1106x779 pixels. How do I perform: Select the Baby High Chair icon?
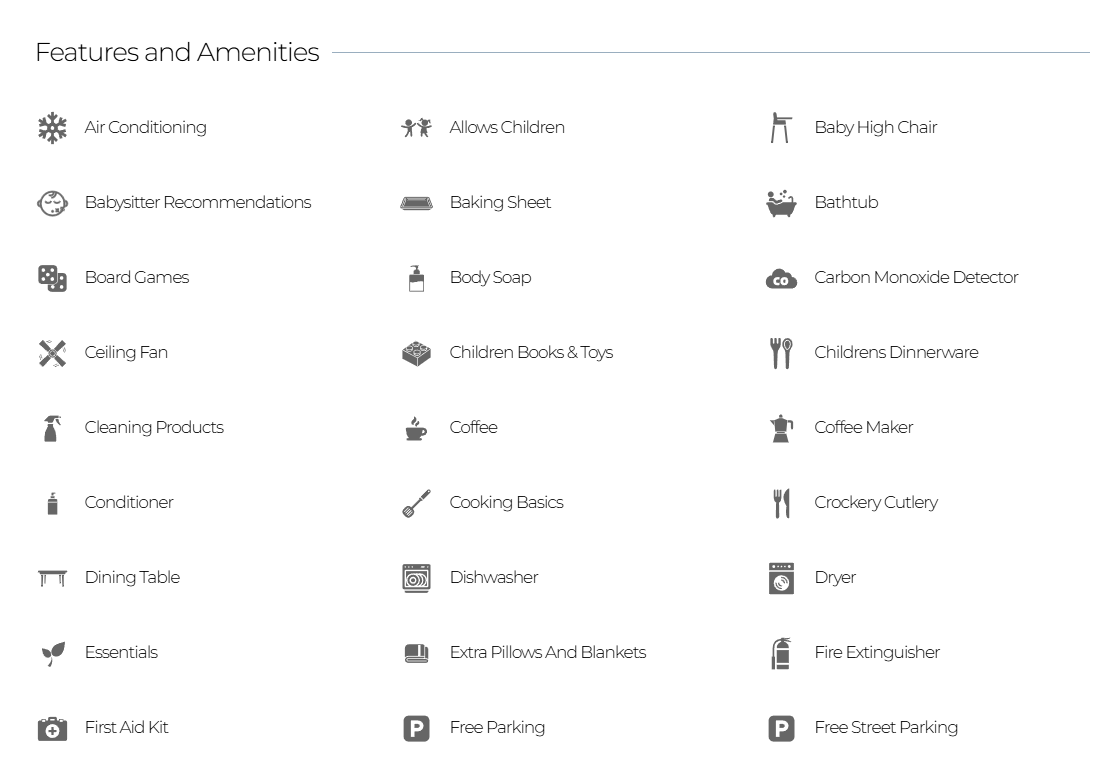[780, 128]
